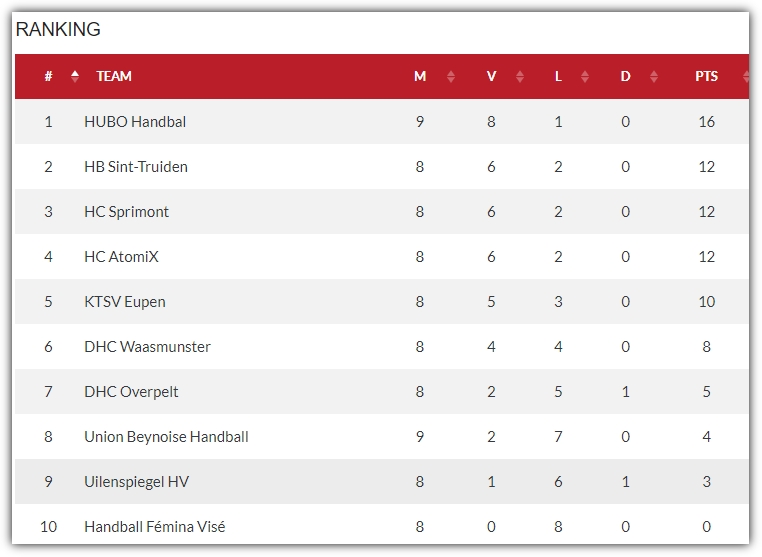Open HB Sint-Truiden team entry
This screenshot has width=762, height=557.
[136, 167]
